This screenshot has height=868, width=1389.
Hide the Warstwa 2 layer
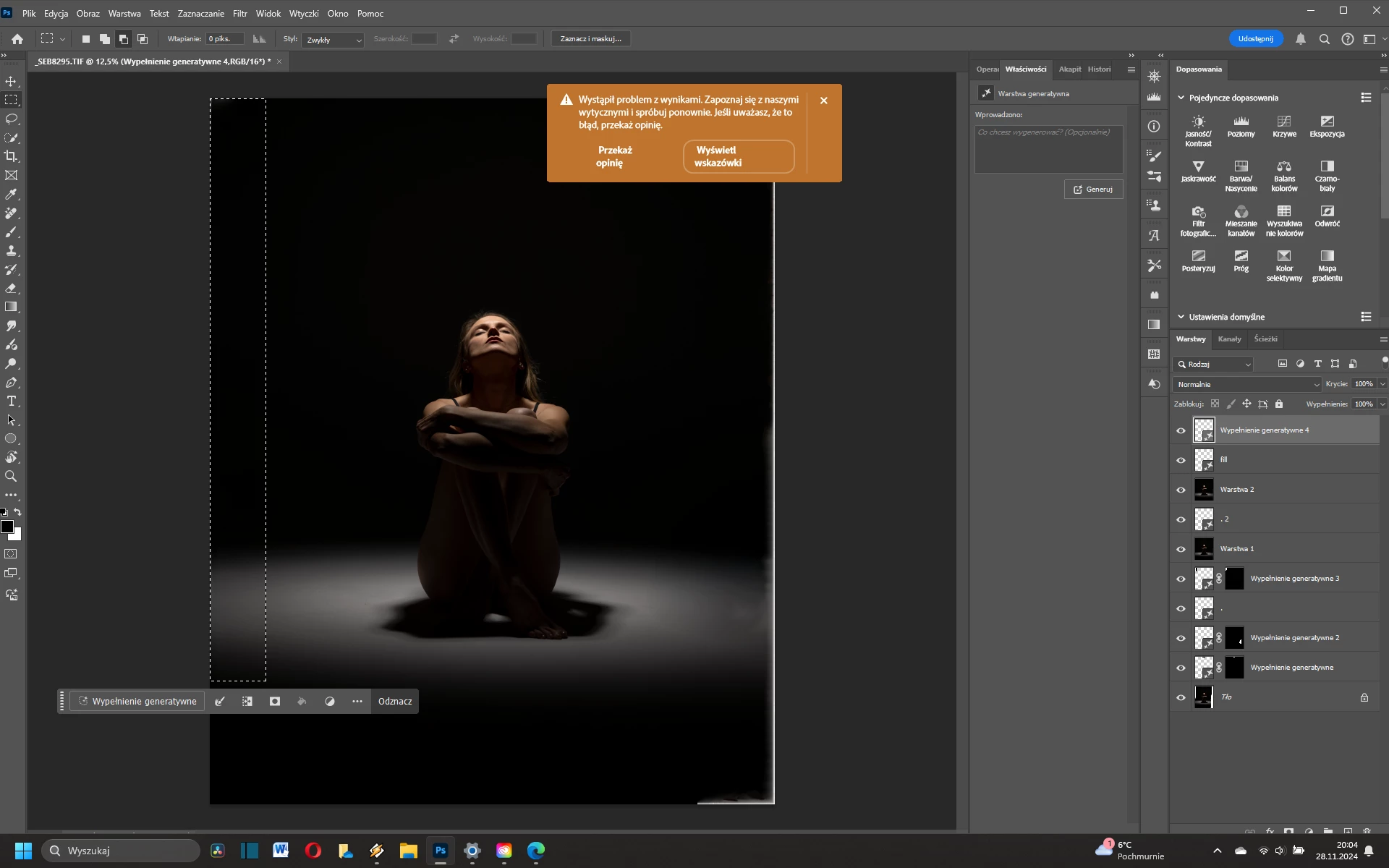click(x=1181, y=490)
